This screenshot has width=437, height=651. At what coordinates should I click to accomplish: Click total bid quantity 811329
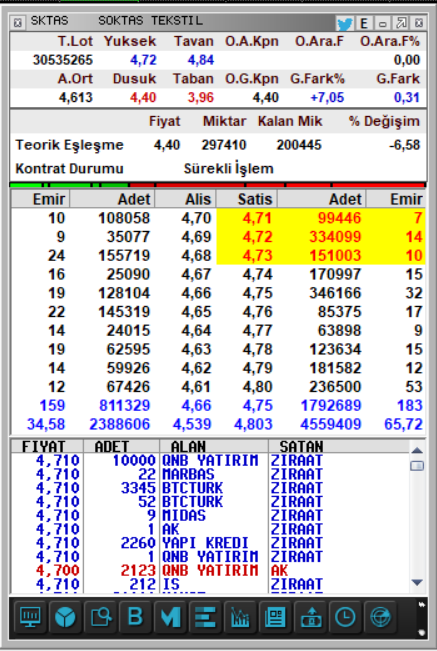pos(124,405)
